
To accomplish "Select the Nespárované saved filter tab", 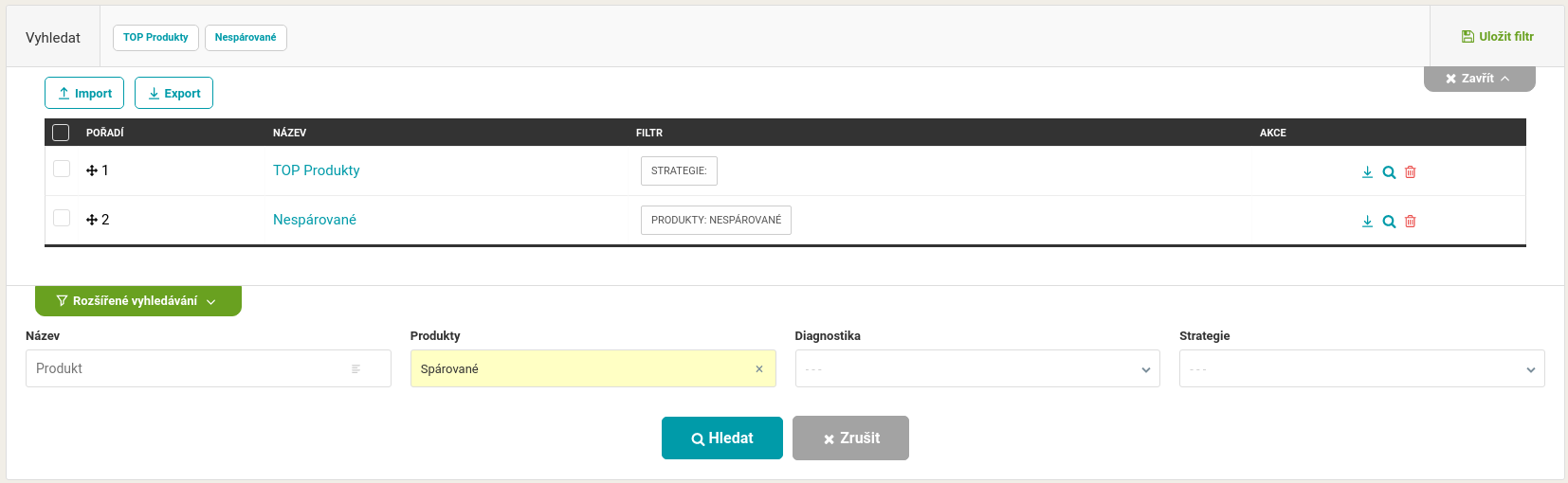I will point(246,38).
